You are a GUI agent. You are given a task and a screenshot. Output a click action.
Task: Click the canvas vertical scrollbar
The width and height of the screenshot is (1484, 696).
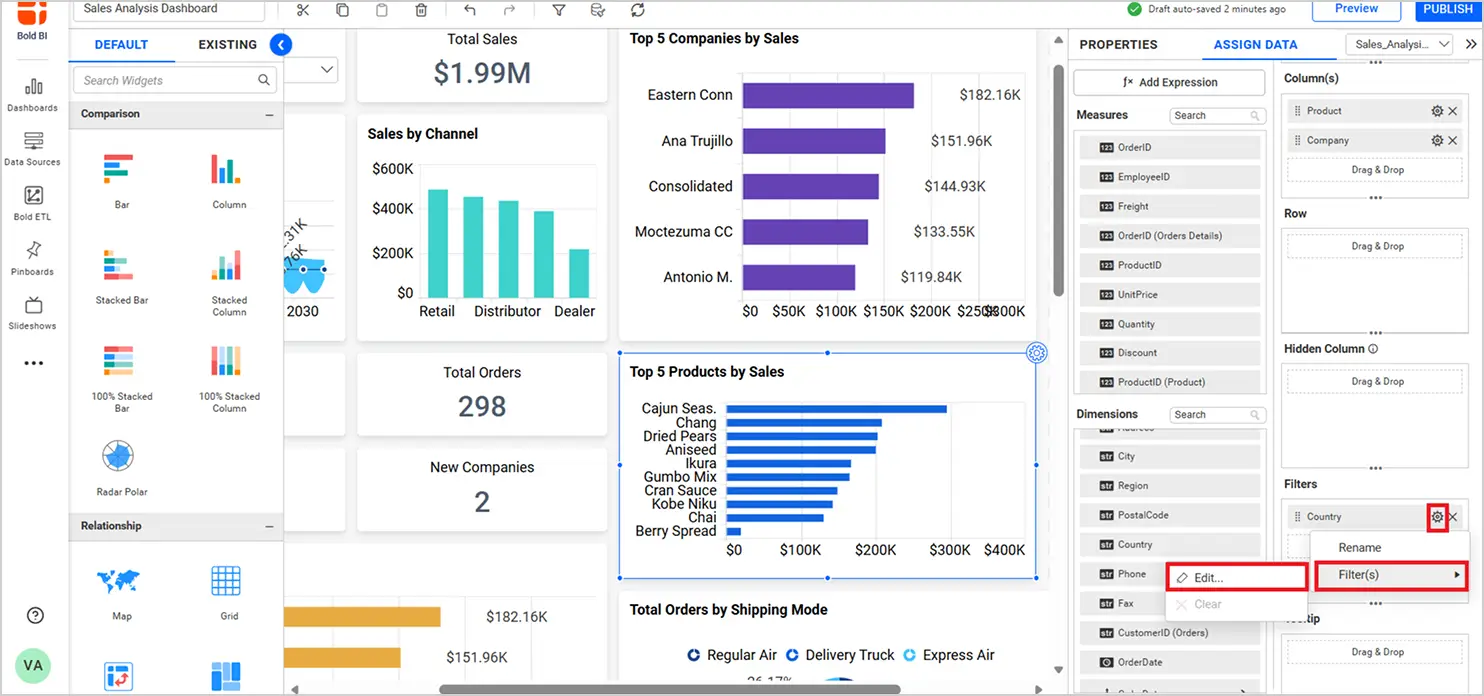1059,180
